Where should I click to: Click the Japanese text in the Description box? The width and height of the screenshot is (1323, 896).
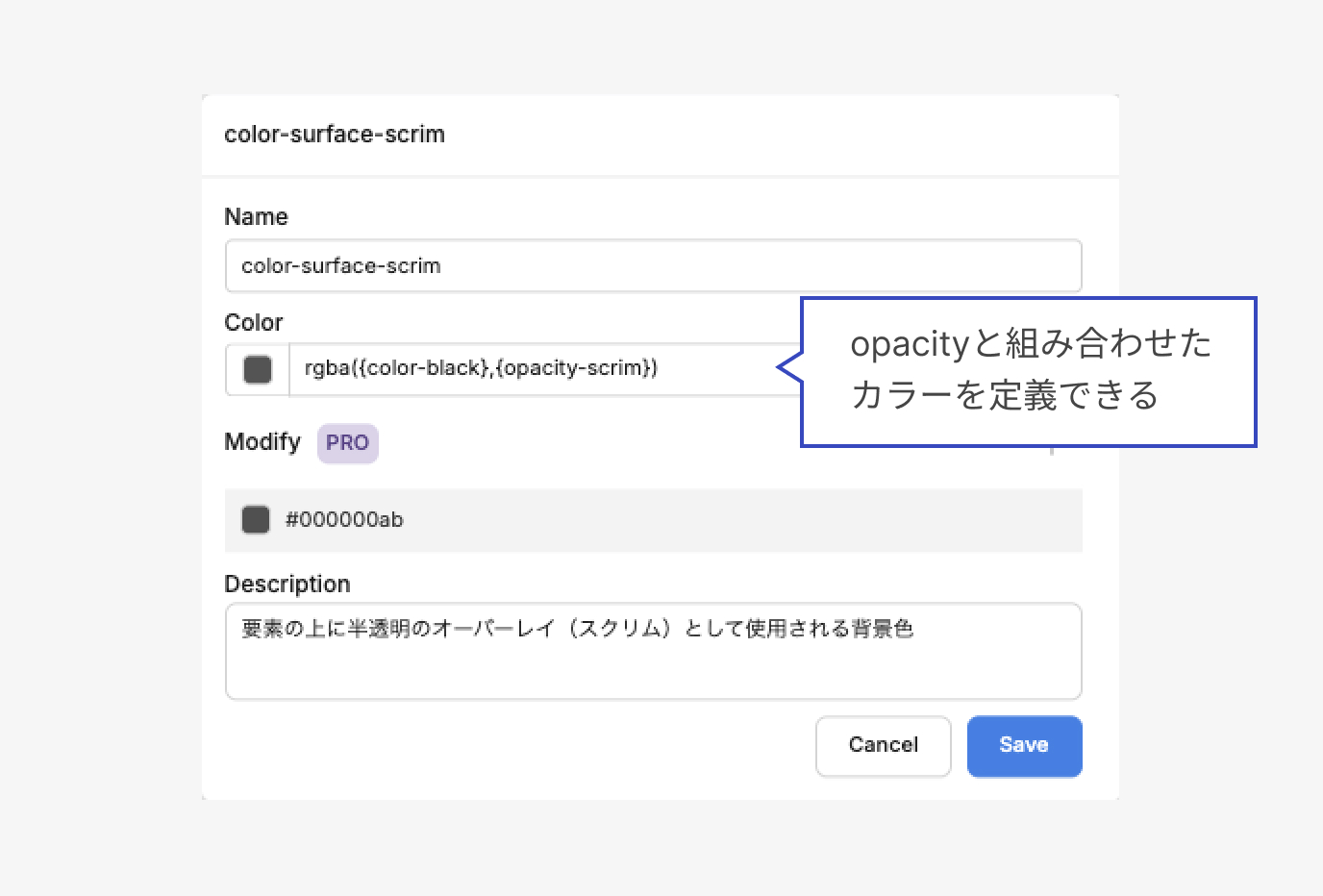coord(577,629)
